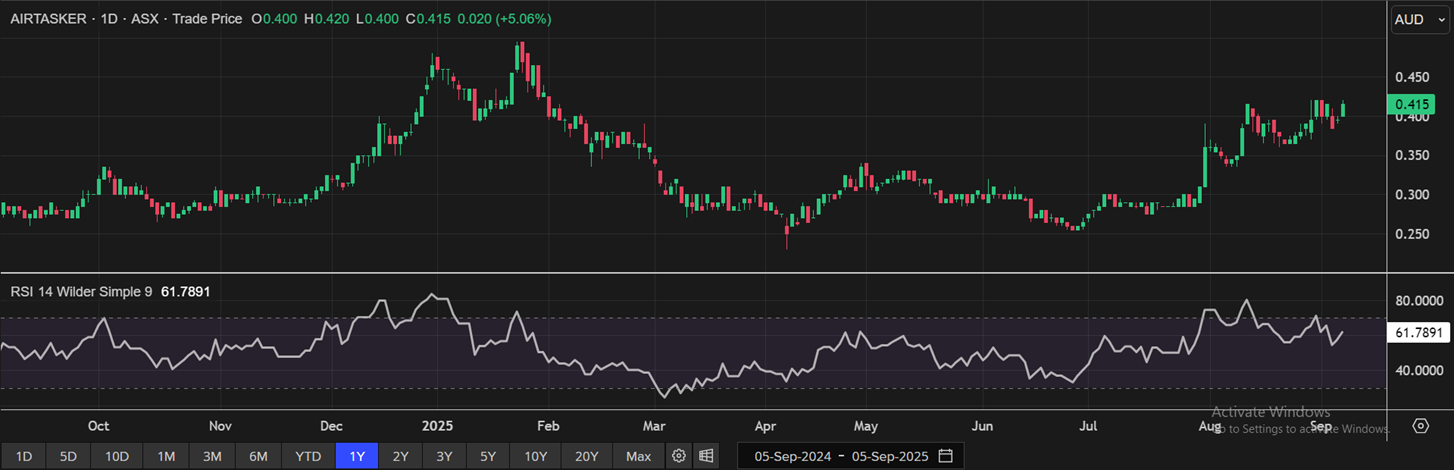This screenshot has width=1454, height=470.
Task: Click the 05-Sep-2024 to 05-Sep-2025 date field
Action: (841, 456)
